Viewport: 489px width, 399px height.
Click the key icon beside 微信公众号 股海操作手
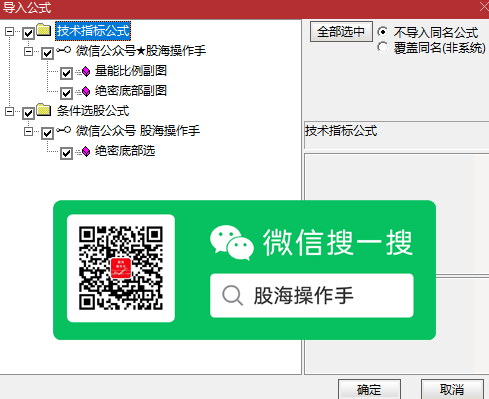(64, 130)
